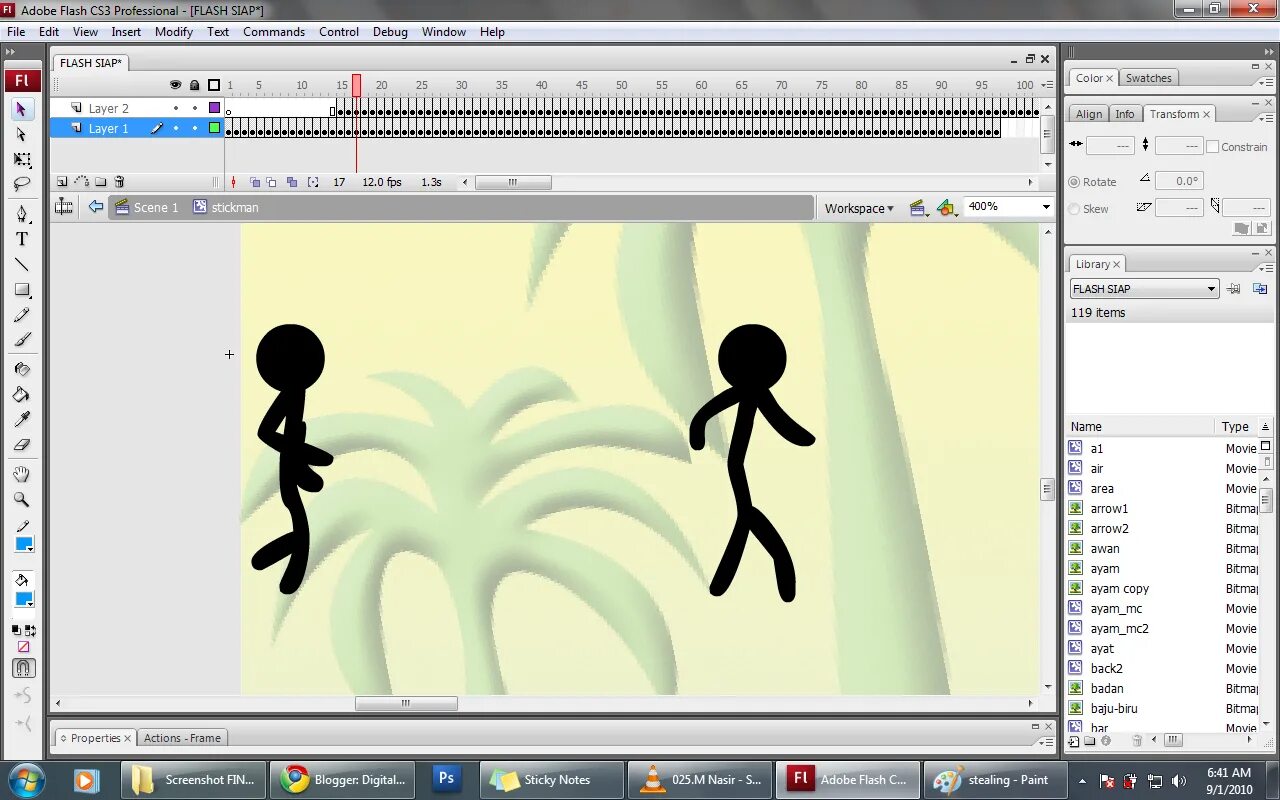The height and width of the screenshot is (800, 1280).
Task: Open the zoom level dropdown showing 400%
Action: pyautogui.click(x=1045, y=206)
